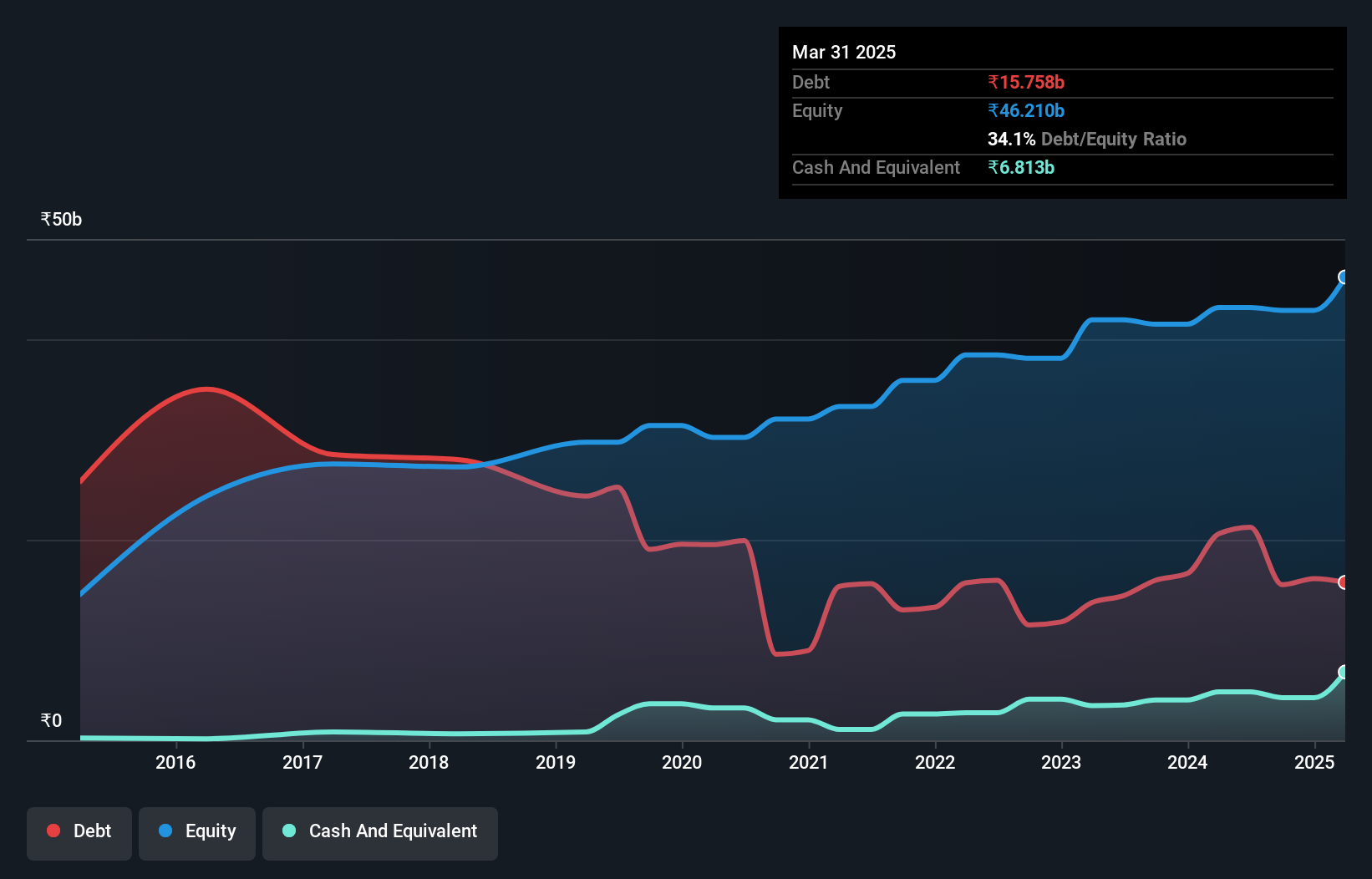1372x879 pixels.
Task: Click the ₹46.210b Equity value link
Action: pos(1024,110)
